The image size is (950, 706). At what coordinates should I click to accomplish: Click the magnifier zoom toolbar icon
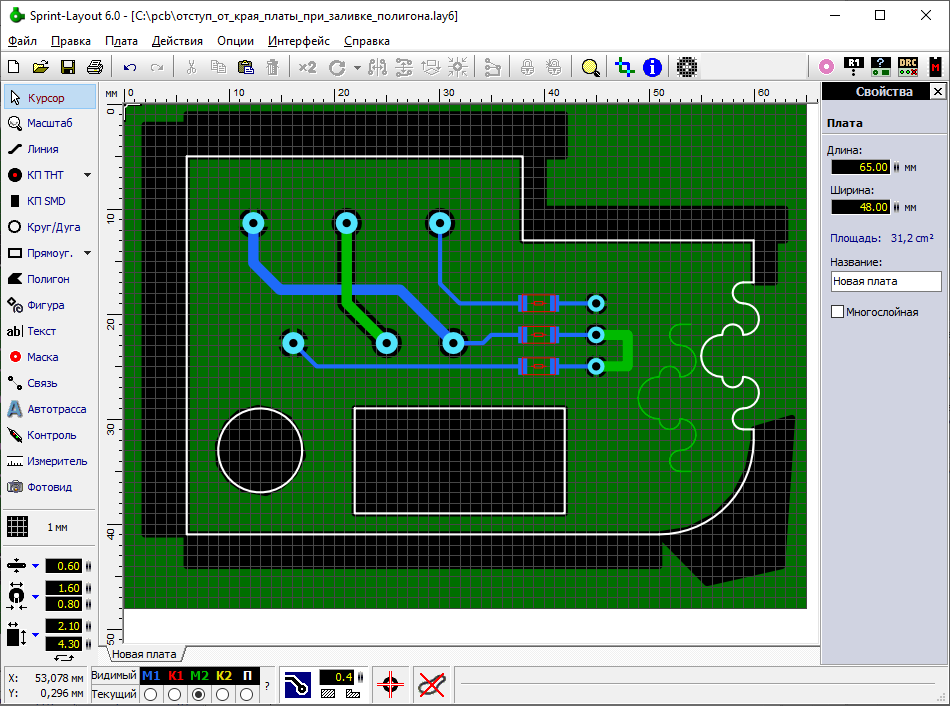coord(590,67)
